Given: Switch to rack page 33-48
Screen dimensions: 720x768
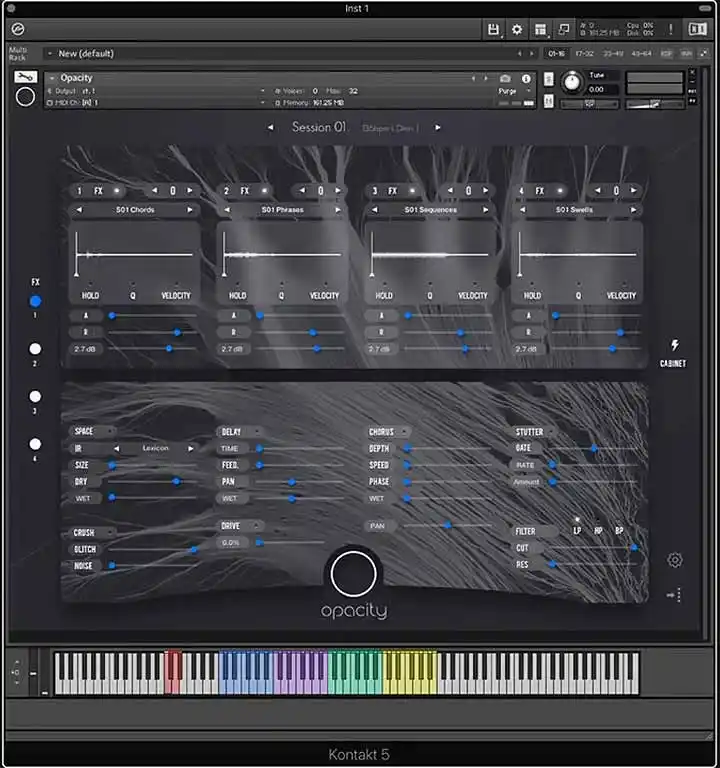Looking at the screenshot, I should (613, 53).
